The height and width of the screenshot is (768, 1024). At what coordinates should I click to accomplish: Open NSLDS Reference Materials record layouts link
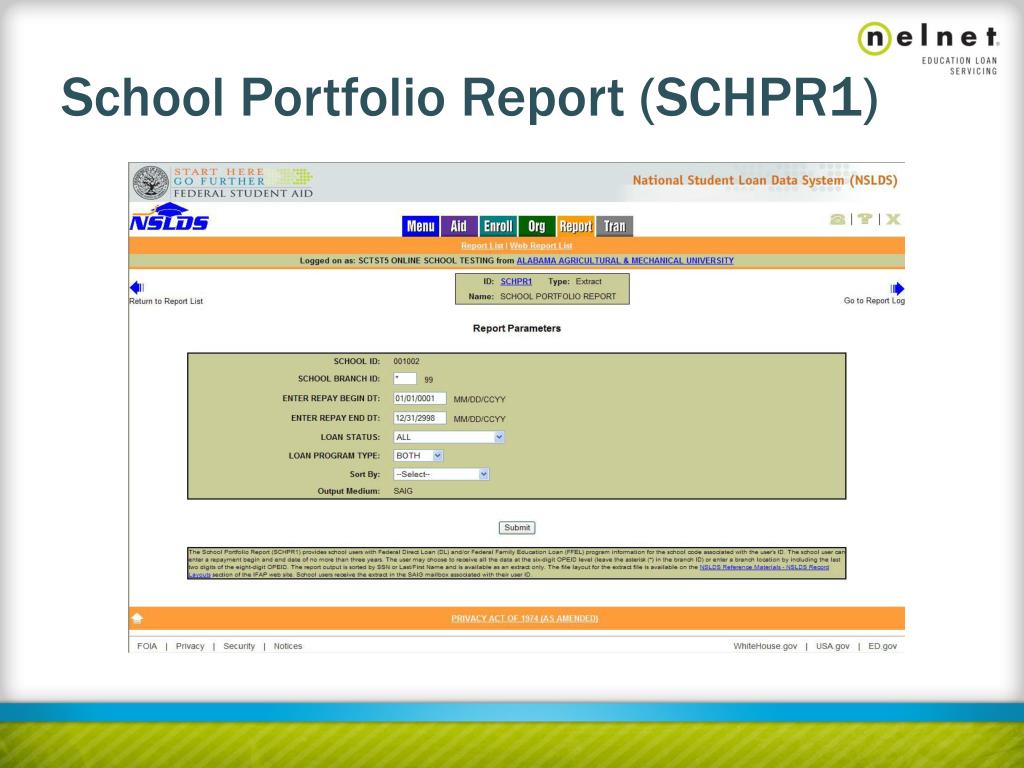coord(764,568)
